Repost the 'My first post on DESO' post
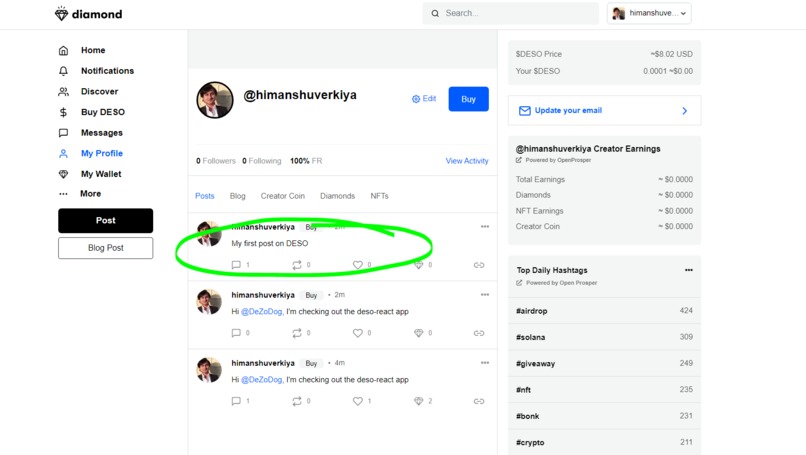 (297, 265)
